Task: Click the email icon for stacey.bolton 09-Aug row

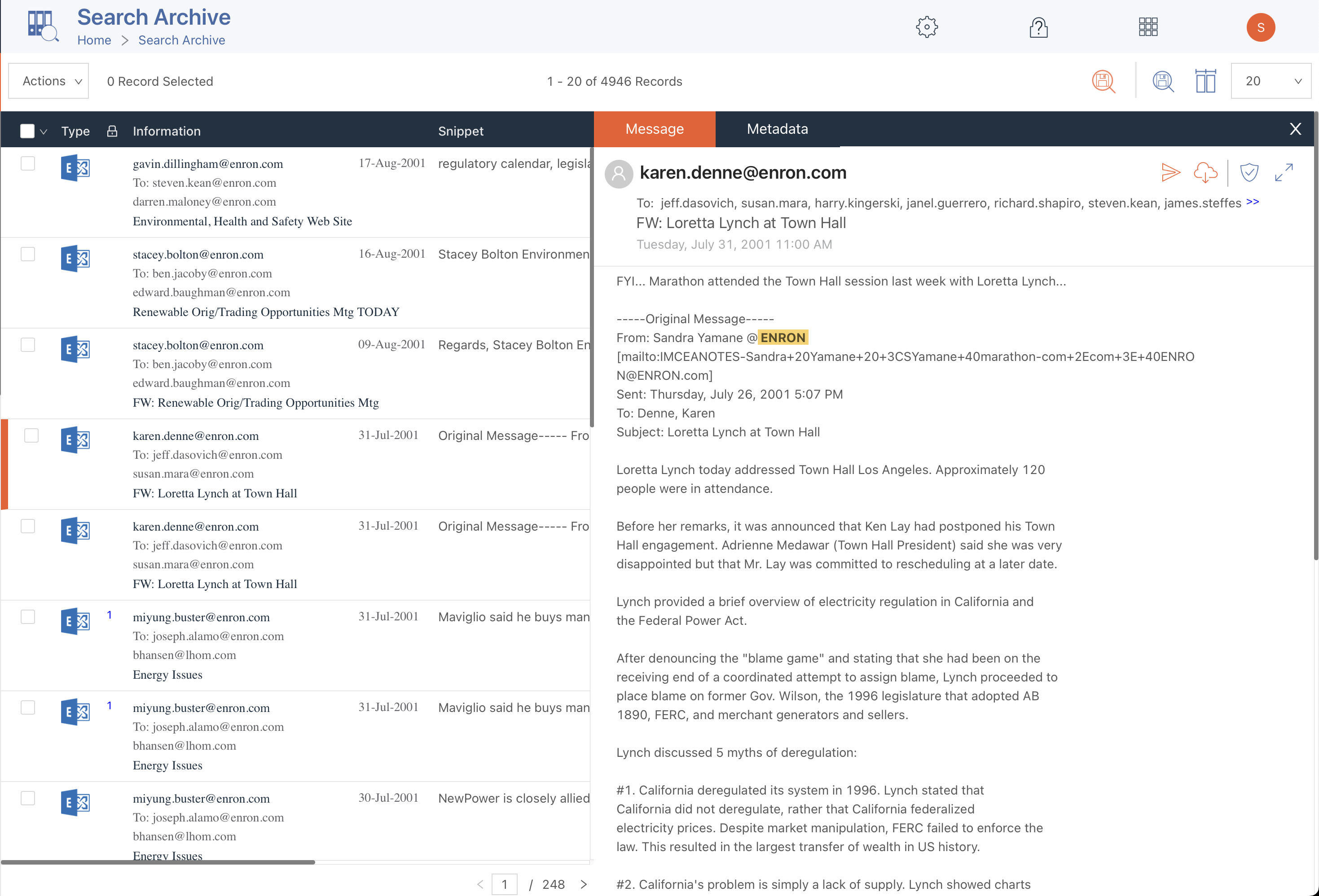Action: 75,350
